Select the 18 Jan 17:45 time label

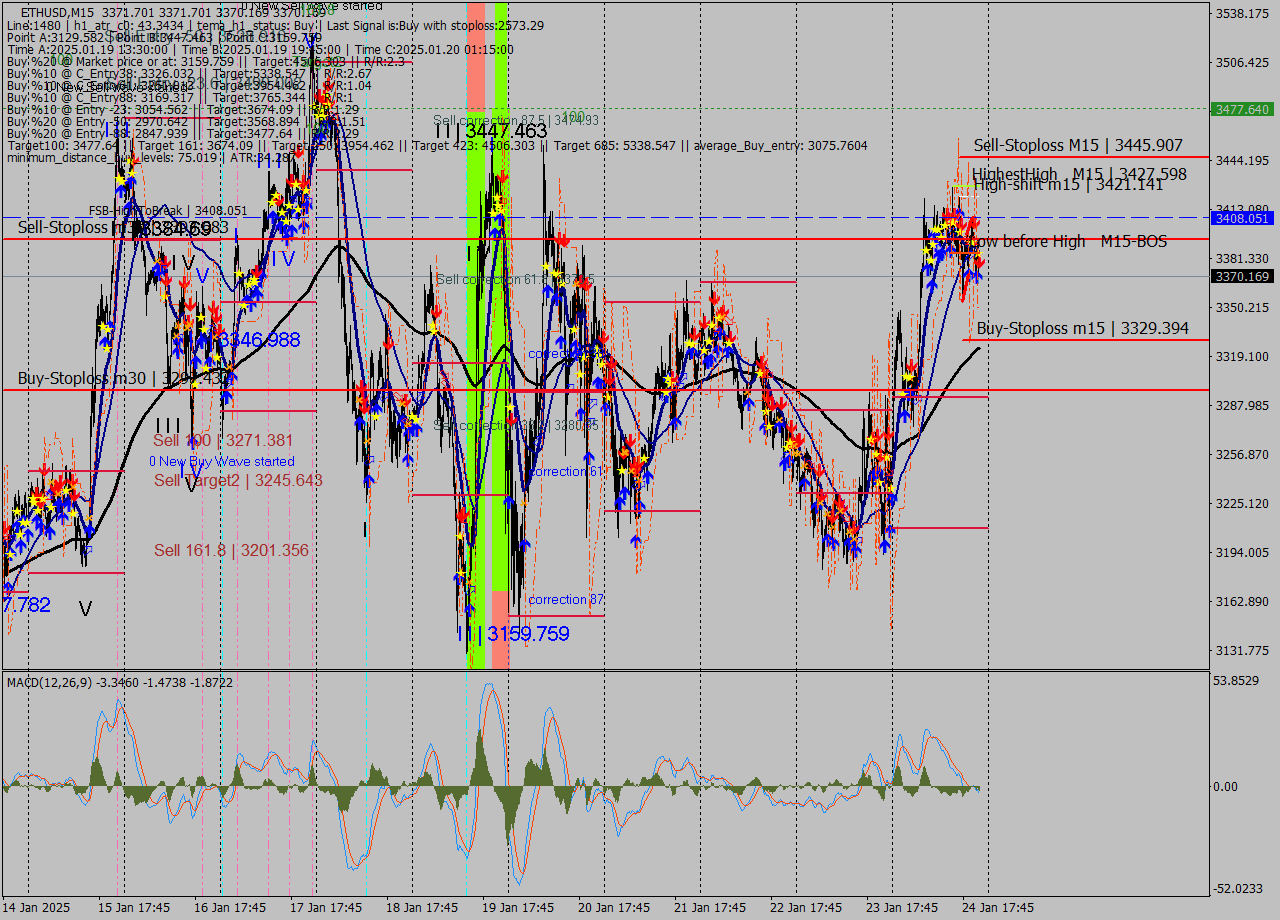[x=423, y=908]
